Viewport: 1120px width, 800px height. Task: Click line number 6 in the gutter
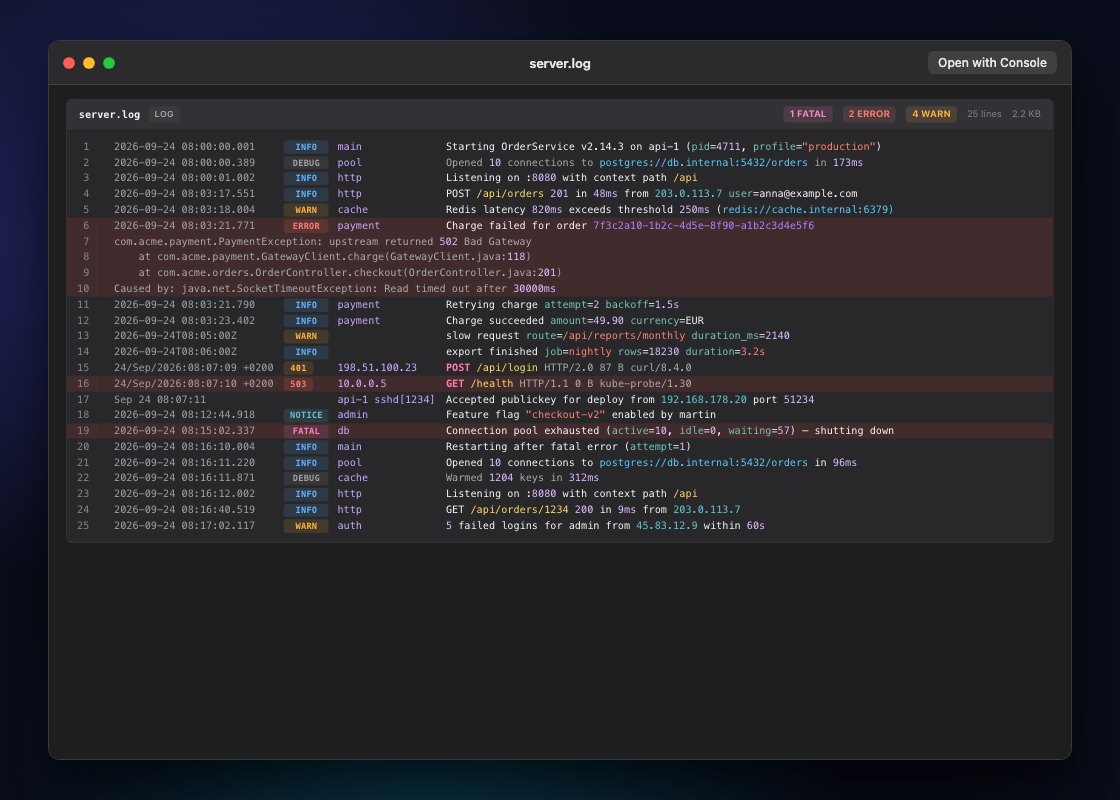pos(86,226)
